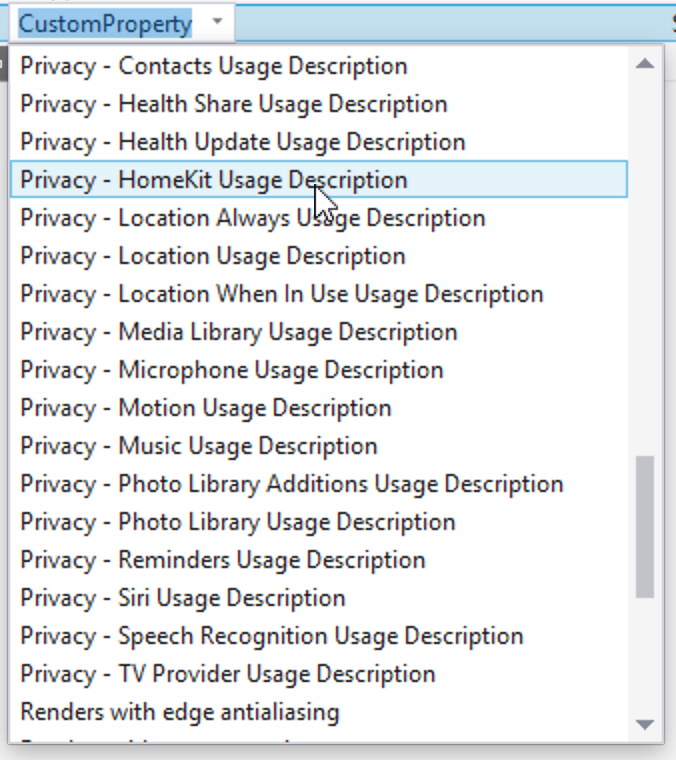Open the CustomProperty combo box dropdown arrow
The height and width of the screenshot is (760, 676).
[218, 22]
